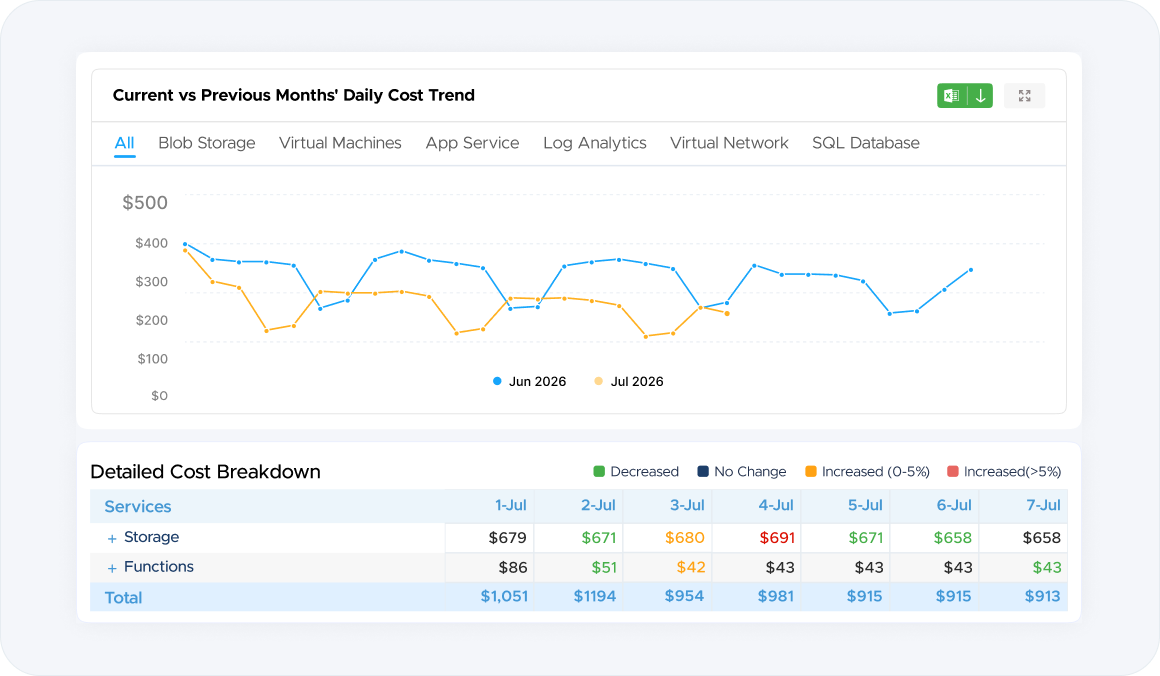
Task: Click the $0 y-axis label
Action: pos(159,396)
